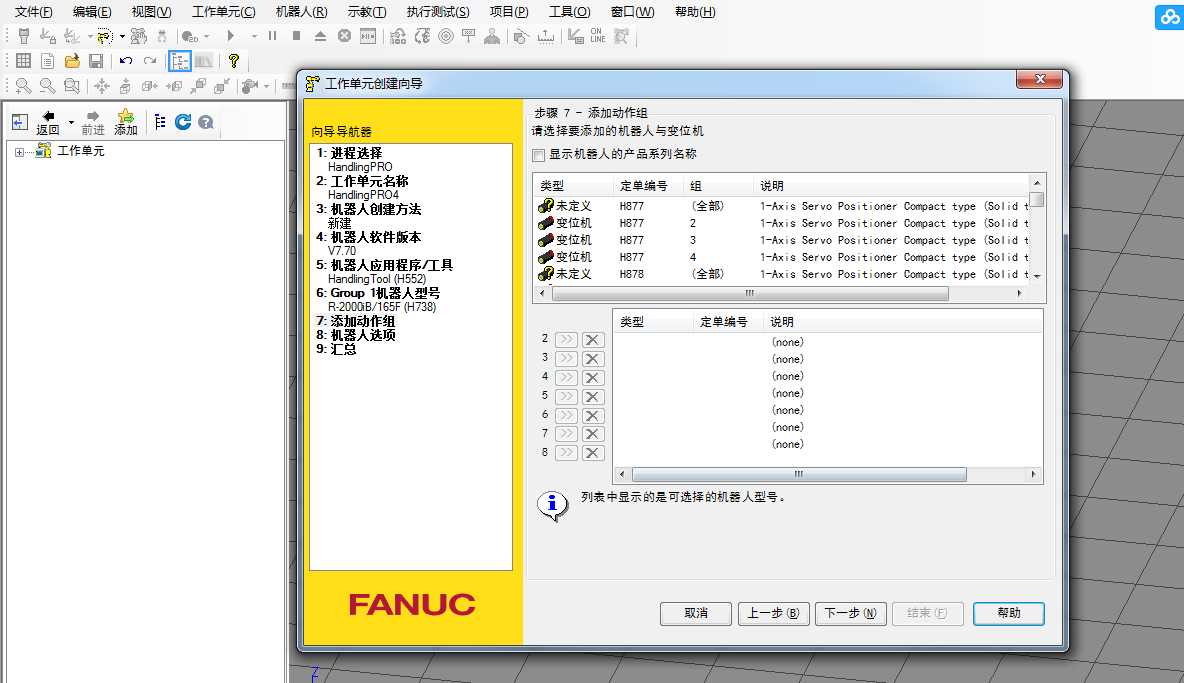Click the scroll down arrow of the upper list

1038,276
